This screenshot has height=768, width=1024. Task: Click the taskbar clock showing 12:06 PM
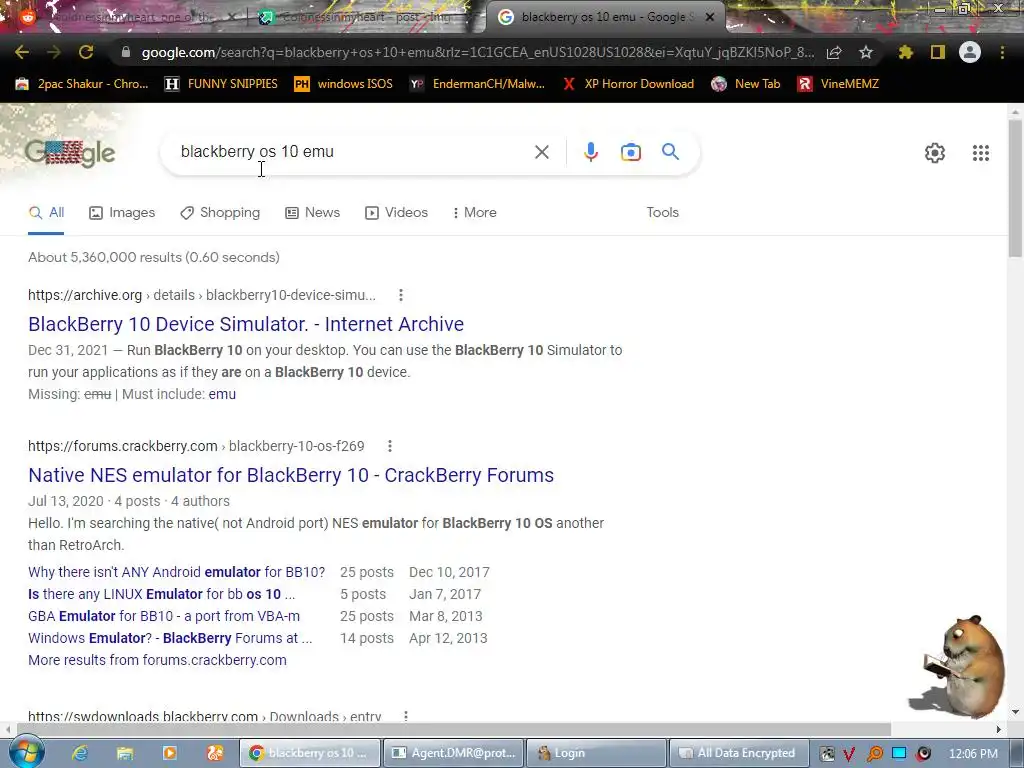973,754
